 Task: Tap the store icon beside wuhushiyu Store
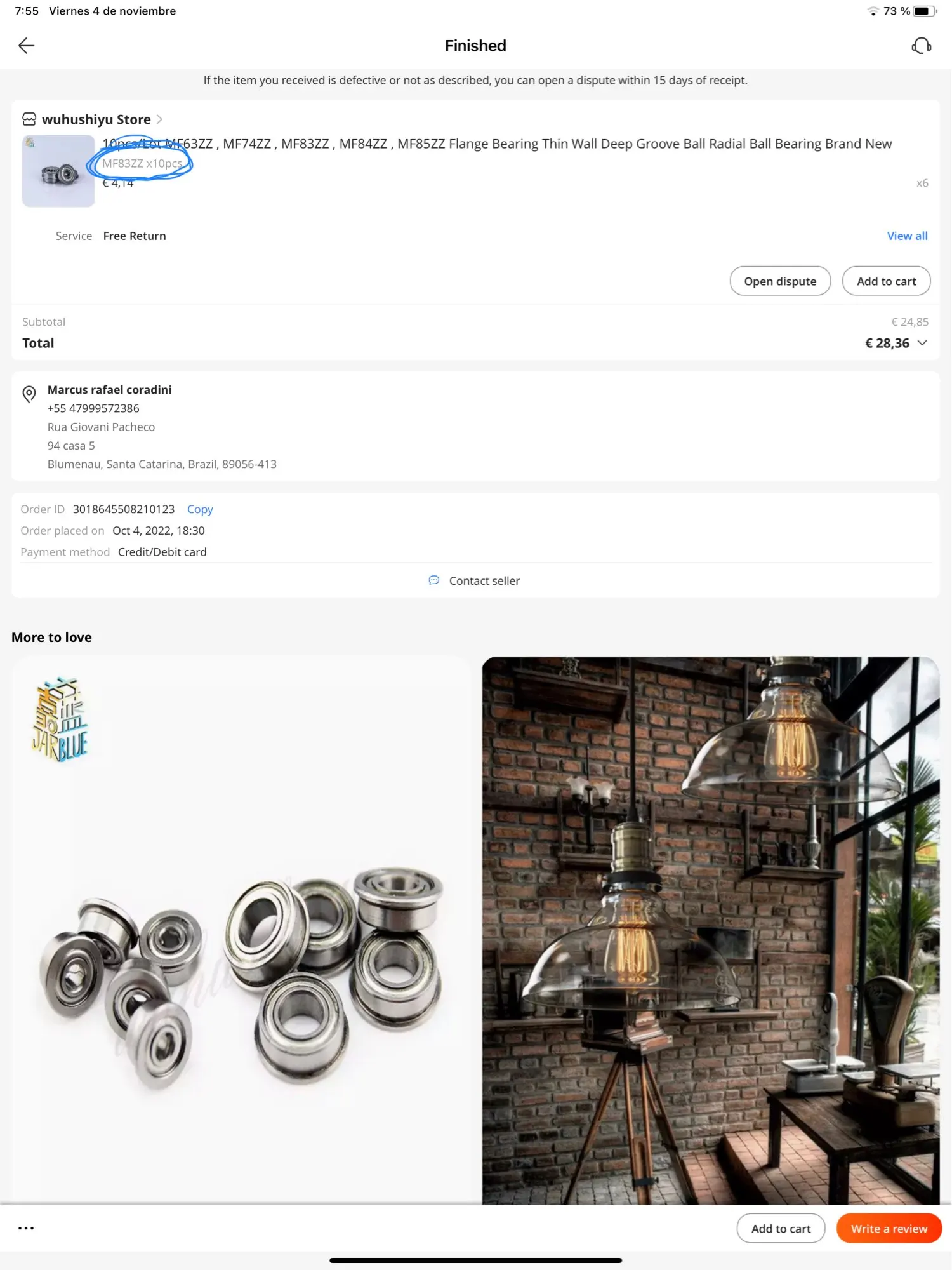[29, 119]
